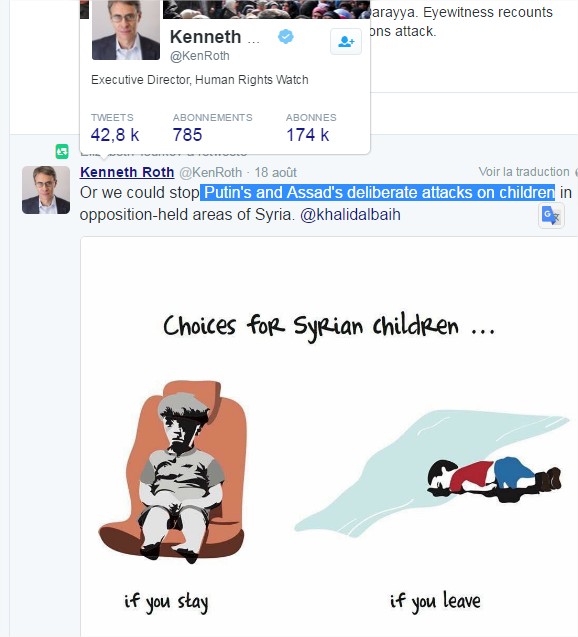The image size is (578, 637).
Task: Open the Choices for Syrian children image
Action: click(329, 437)
